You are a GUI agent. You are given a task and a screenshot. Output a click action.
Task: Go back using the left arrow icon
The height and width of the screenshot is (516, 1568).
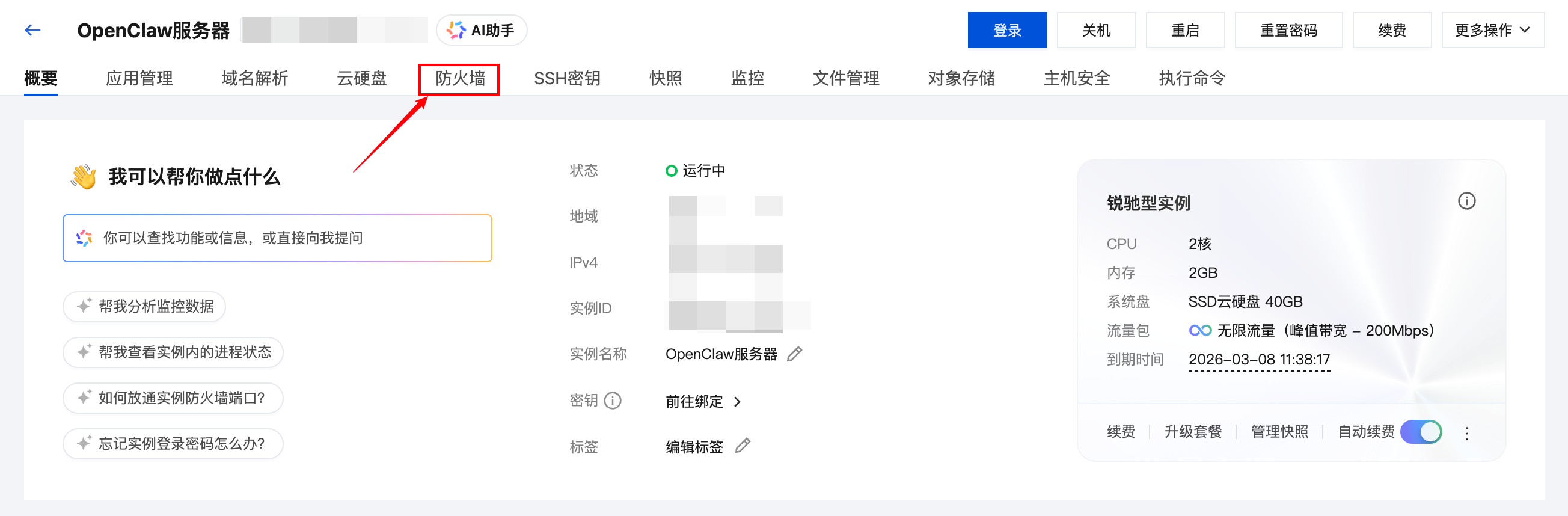33,30
